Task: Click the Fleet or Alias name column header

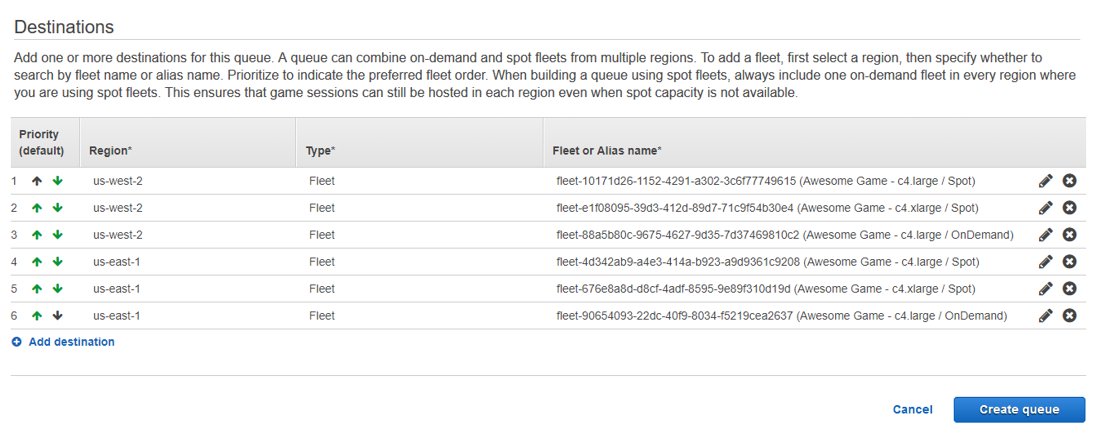Action: (606, 151)
